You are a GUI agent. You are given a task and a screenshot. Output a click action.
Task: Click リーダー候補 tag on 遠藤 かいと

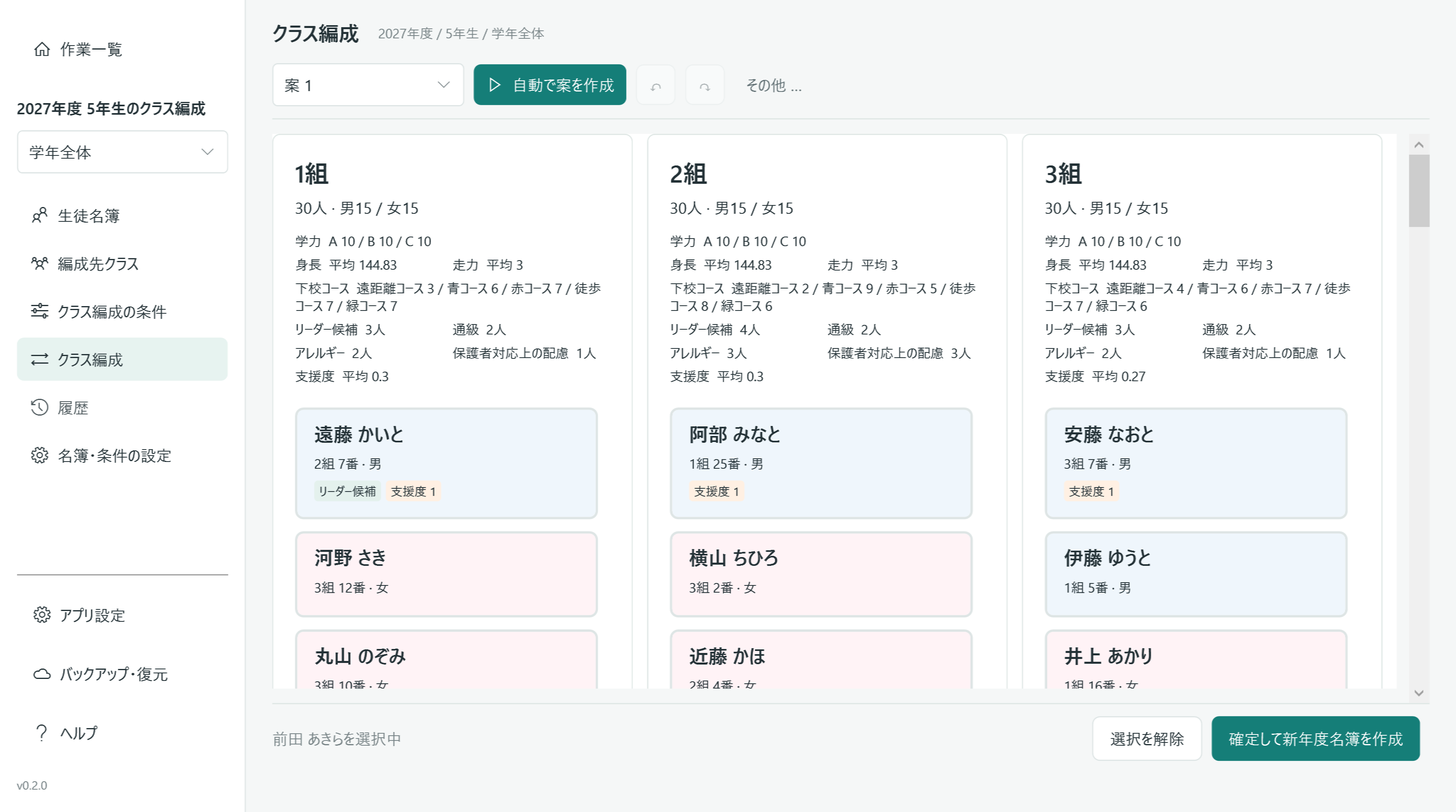(347, 491)
